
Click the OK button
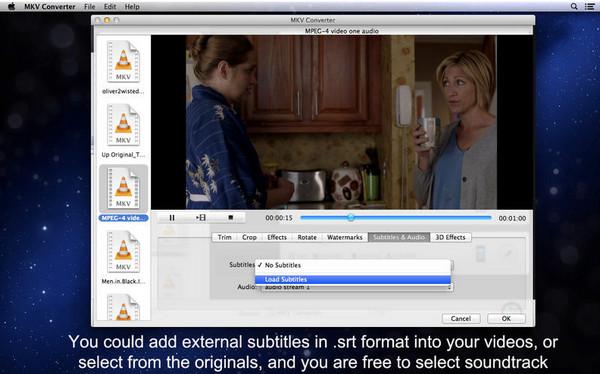click(x=506, y=318)
